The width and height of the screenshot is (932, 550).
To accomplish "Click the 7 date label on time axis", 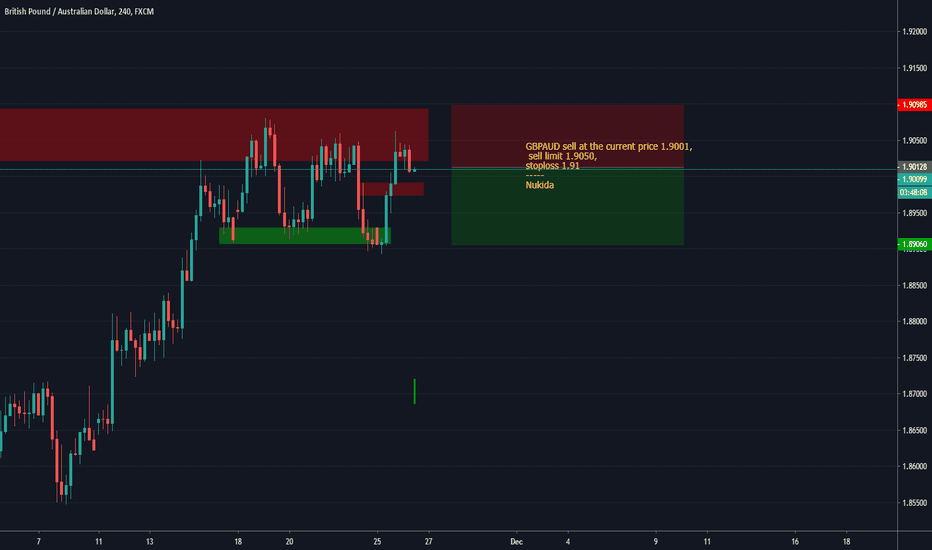I will (38, 541).
